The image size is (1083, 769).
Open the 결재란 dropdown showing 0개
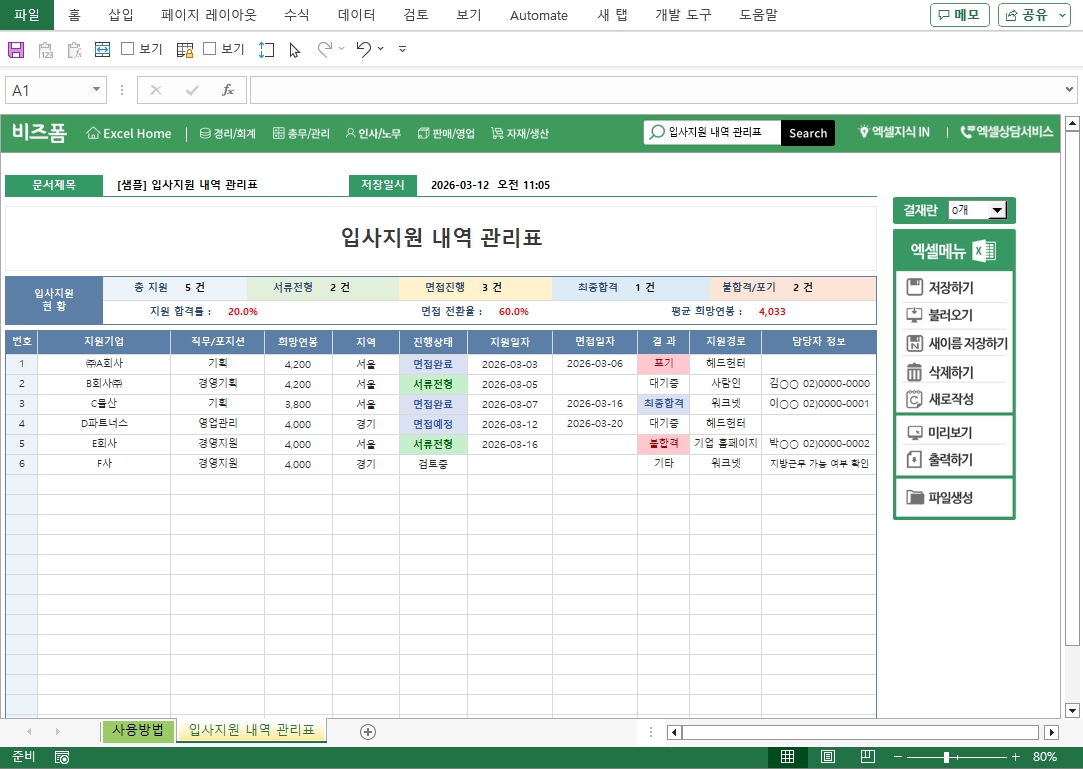[996, 210]
